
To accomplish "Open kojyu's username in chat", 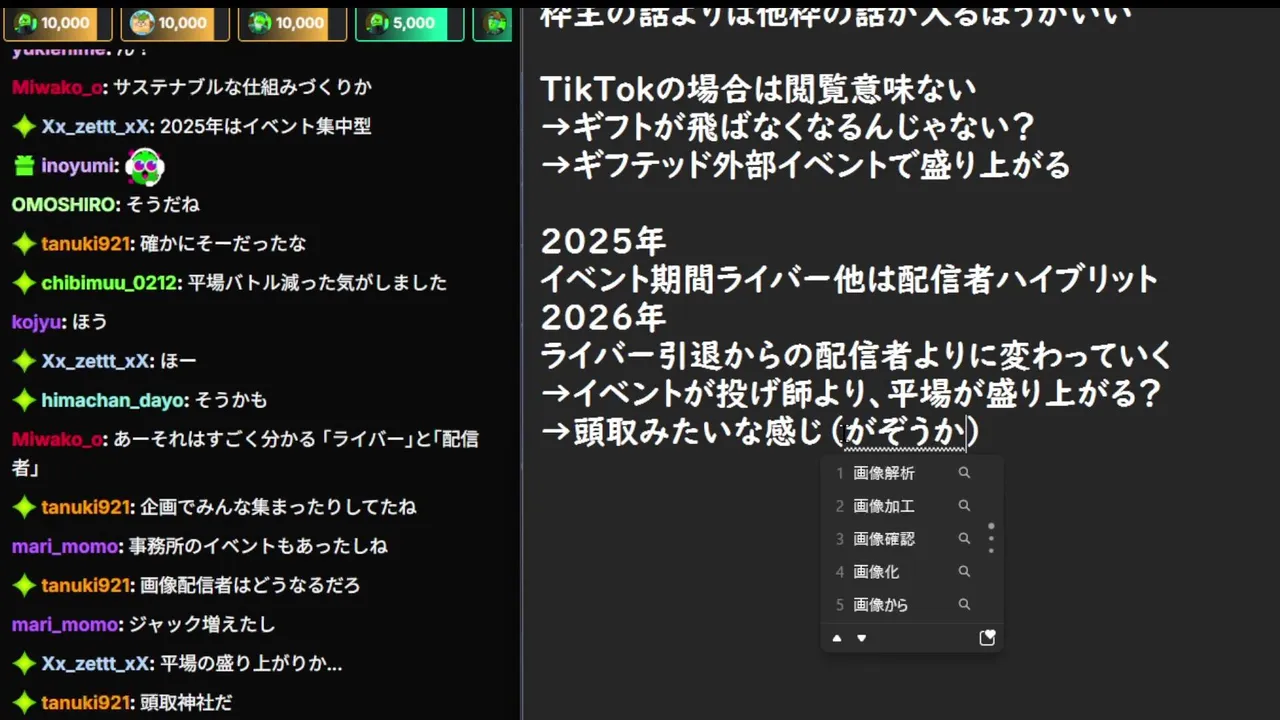I will (x=38, y=322).
